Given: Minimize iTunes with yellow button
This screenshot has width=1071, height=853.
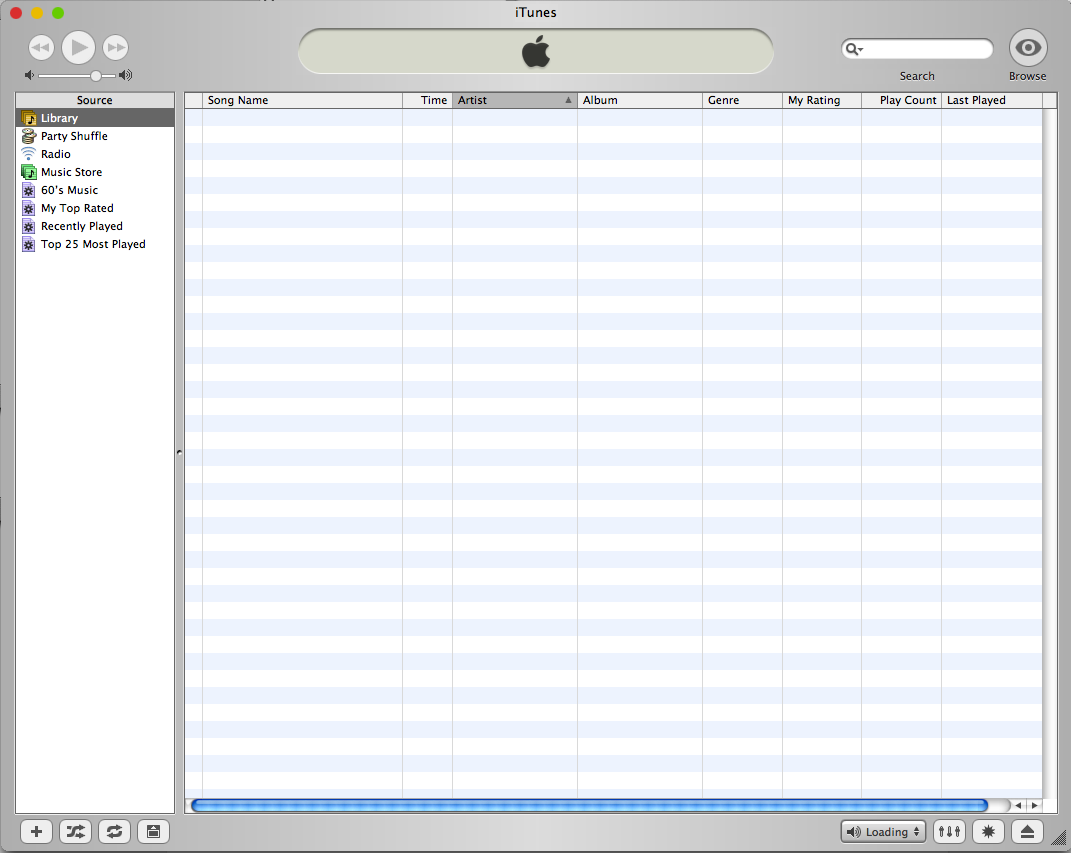Looking at the screenshot, I should tap(38, 13).
